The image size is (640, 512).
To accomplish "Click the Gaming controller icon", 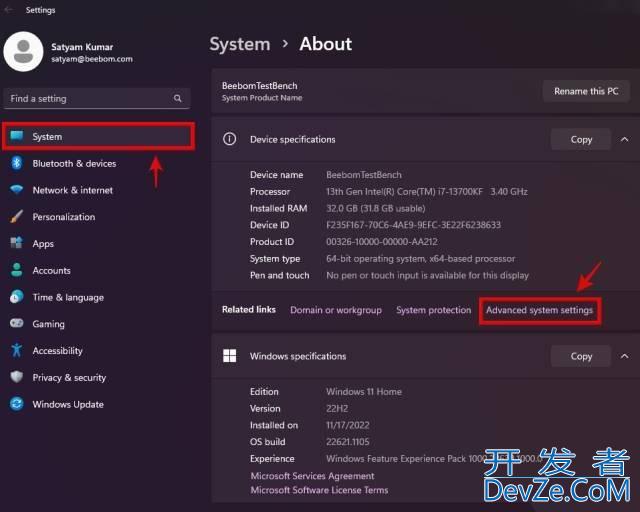I will [x=17, y=323].
